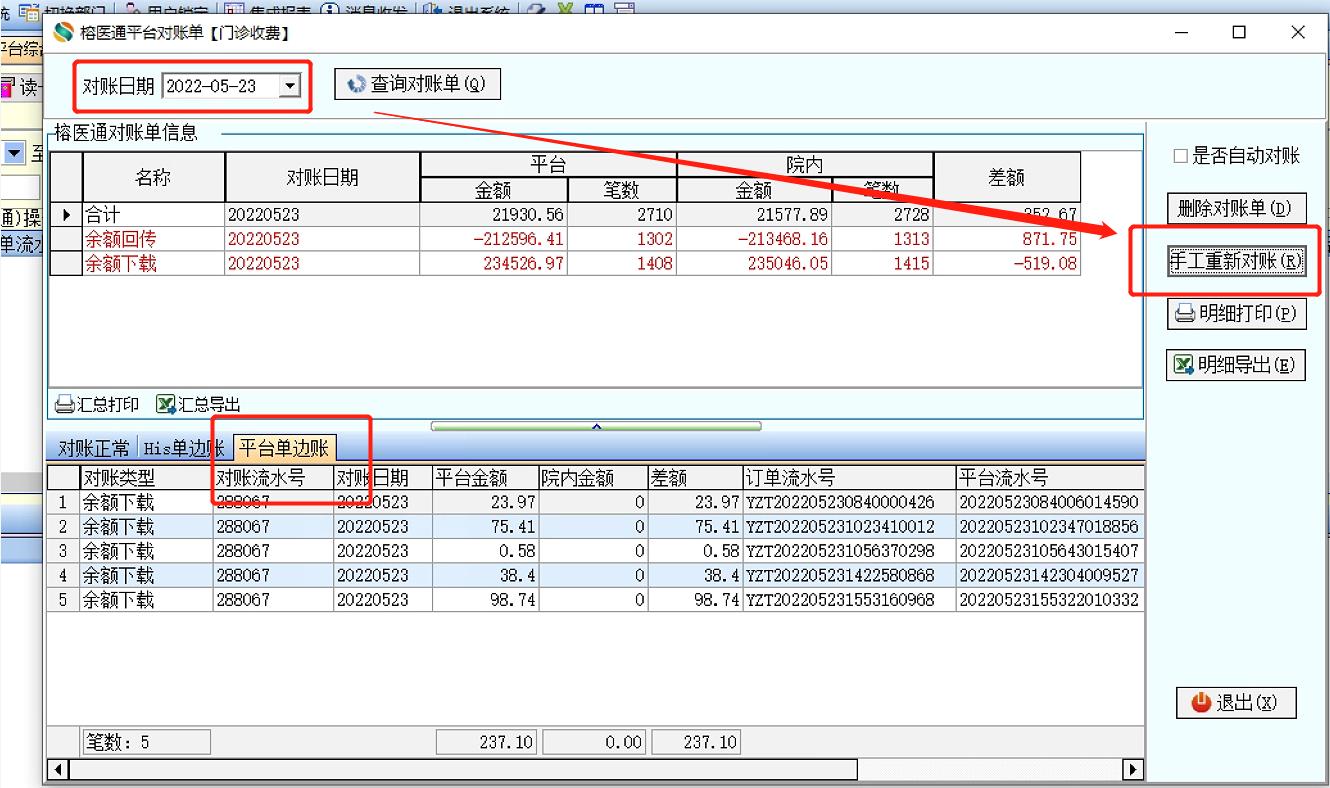This screenshot has height=788, width=1330.
Task: Click the 对账类型 column header
Action: (146, 478)
